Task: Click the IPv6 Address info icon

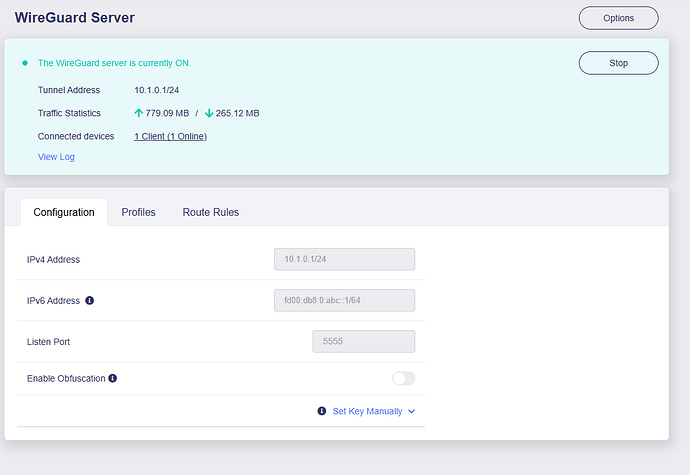Action: coord(89,301)
